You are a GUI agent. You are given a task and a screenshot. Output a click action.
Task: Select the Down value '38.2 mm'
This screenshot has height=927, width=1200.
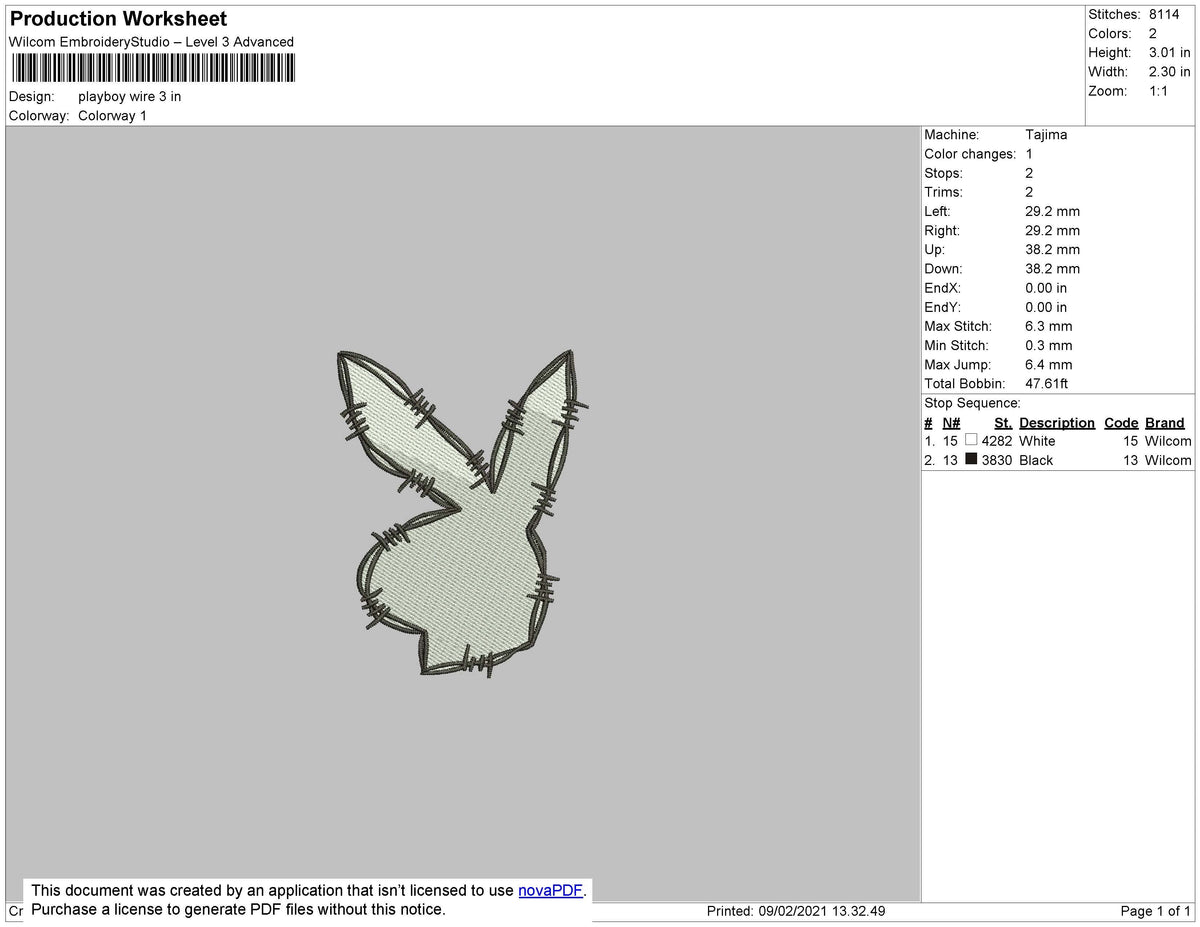1052,269
